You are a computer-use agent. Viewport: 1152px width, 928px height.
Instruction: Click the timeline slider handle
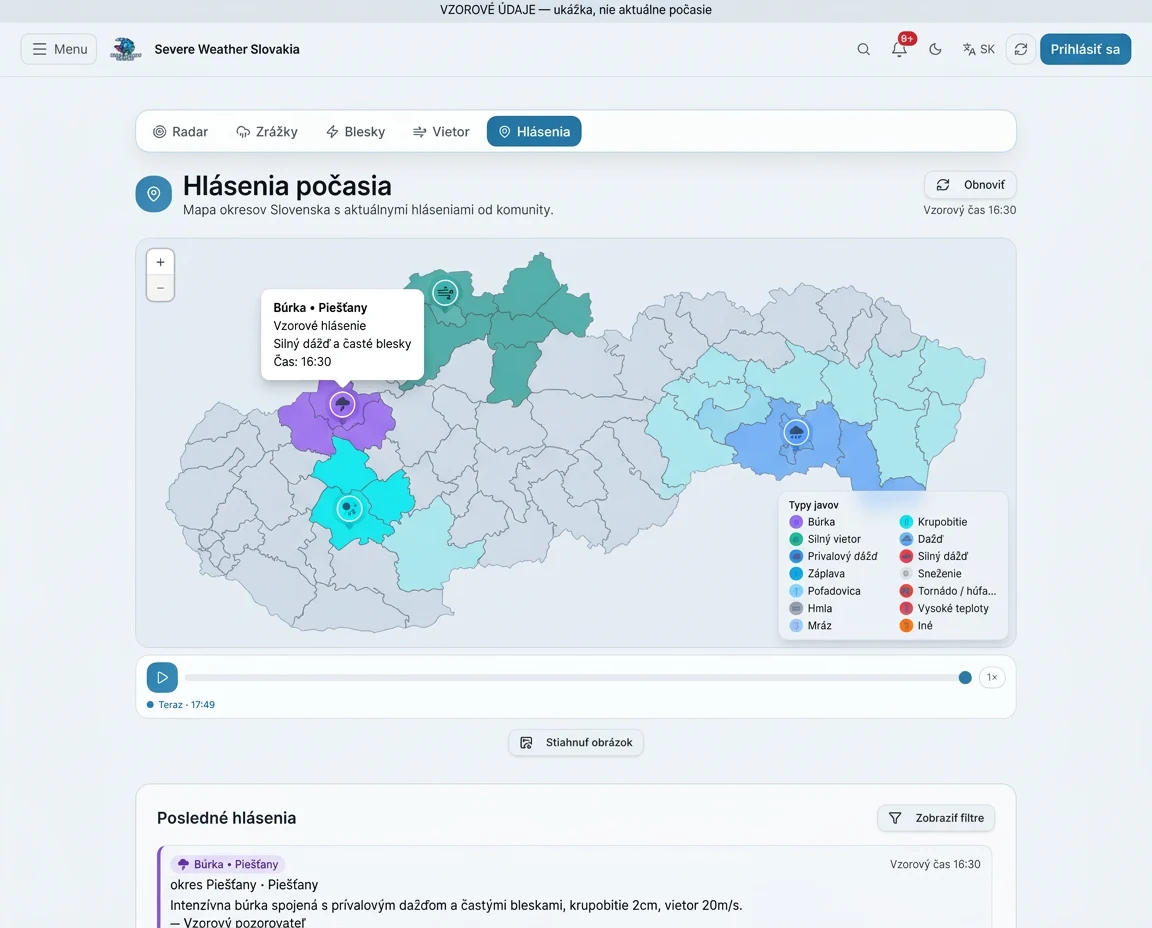965,677
